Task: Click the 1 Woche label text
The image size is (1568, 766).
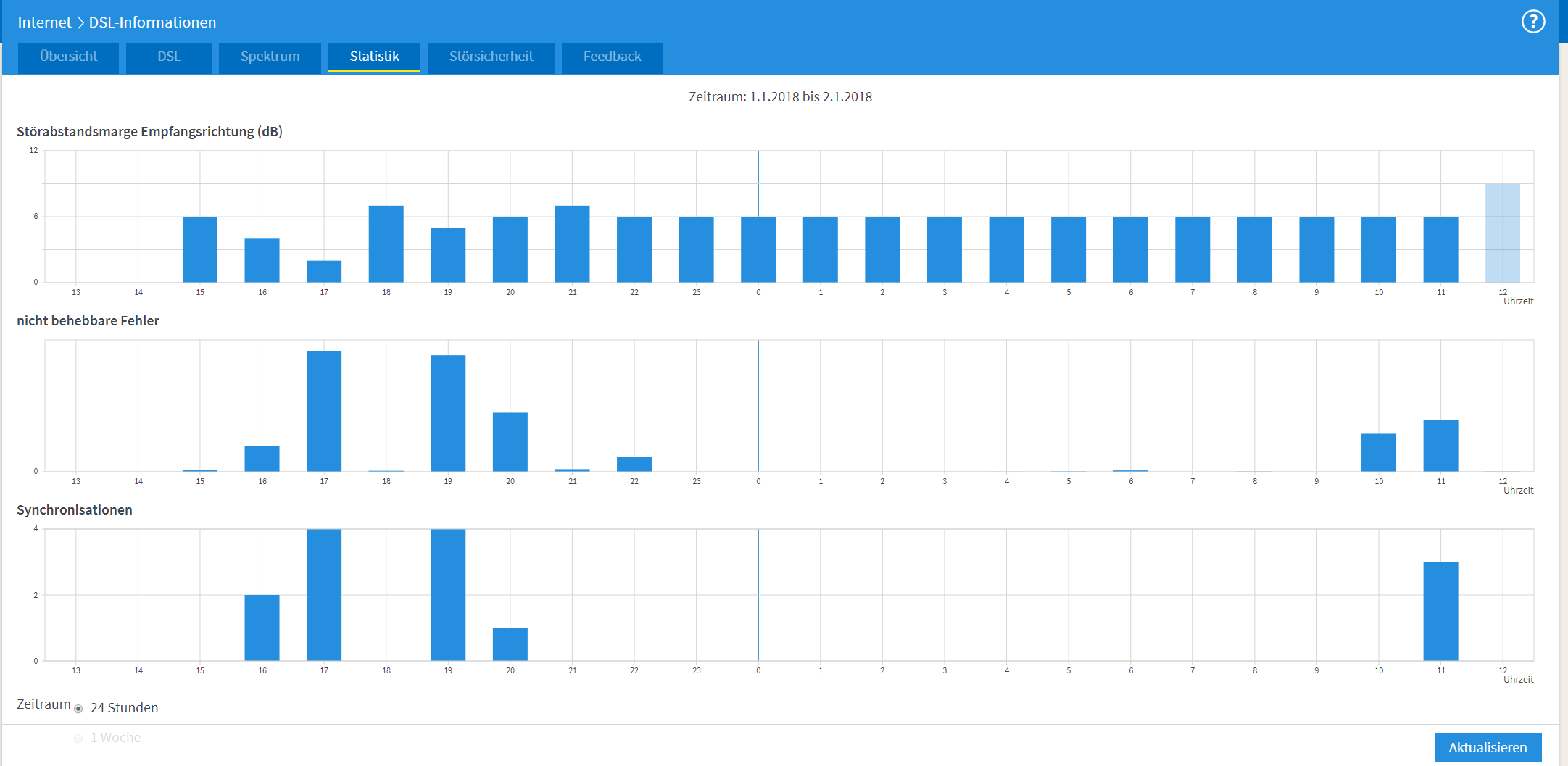Action: [116, 738]
